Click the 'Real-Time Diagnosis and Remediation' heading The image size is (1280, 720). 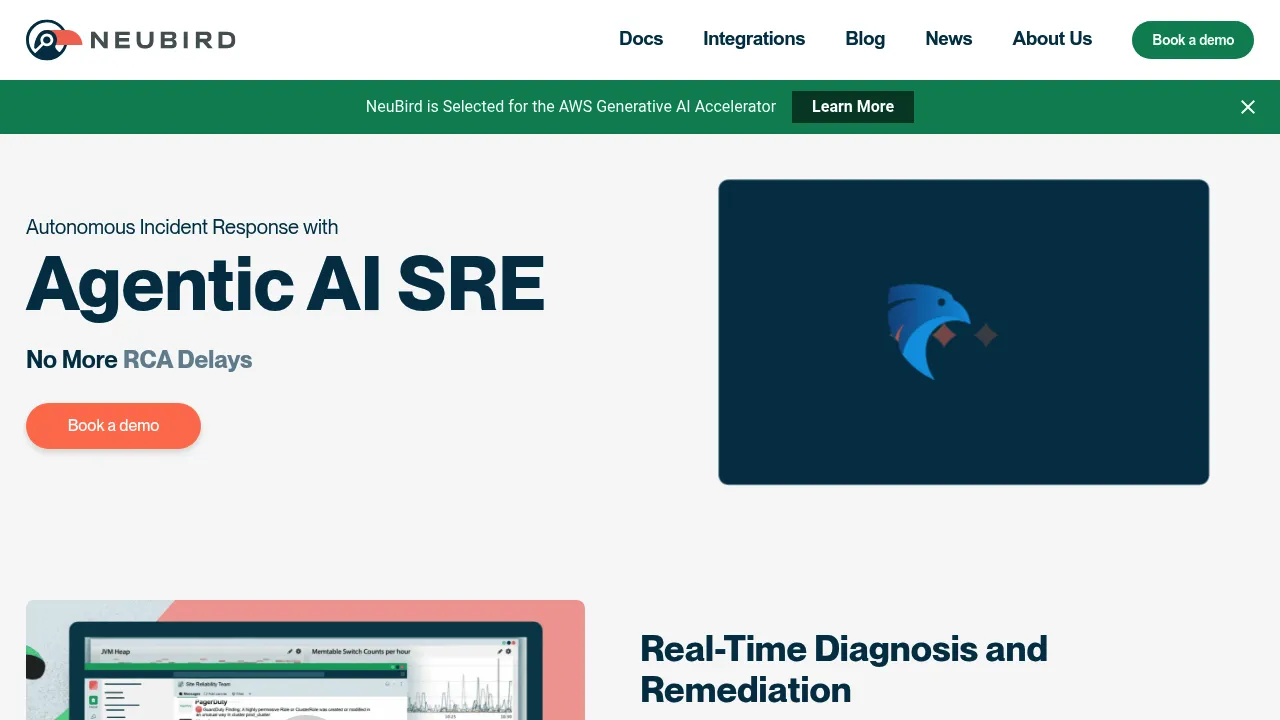coord(844,669)
